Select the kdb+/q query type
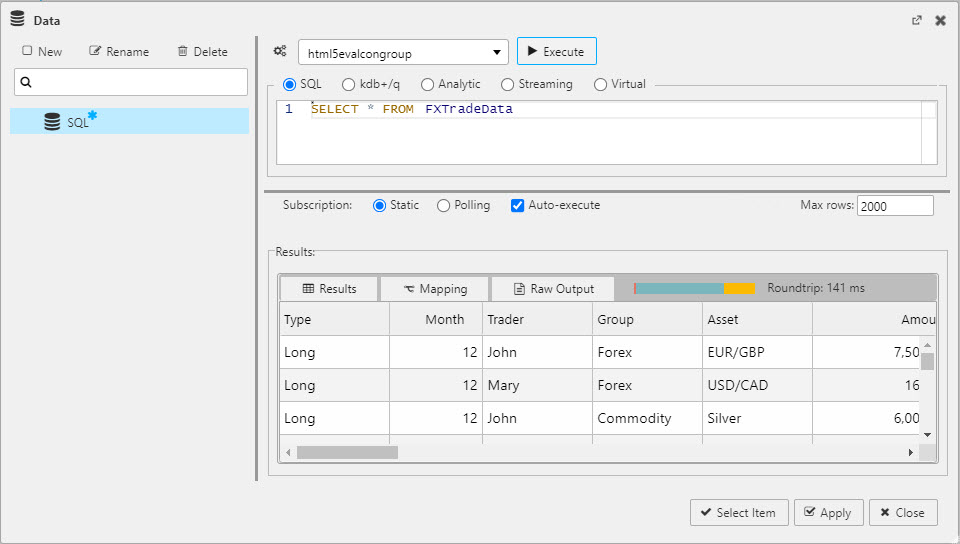960x544 pixels. pyautogui.click(x=349, y=85)
